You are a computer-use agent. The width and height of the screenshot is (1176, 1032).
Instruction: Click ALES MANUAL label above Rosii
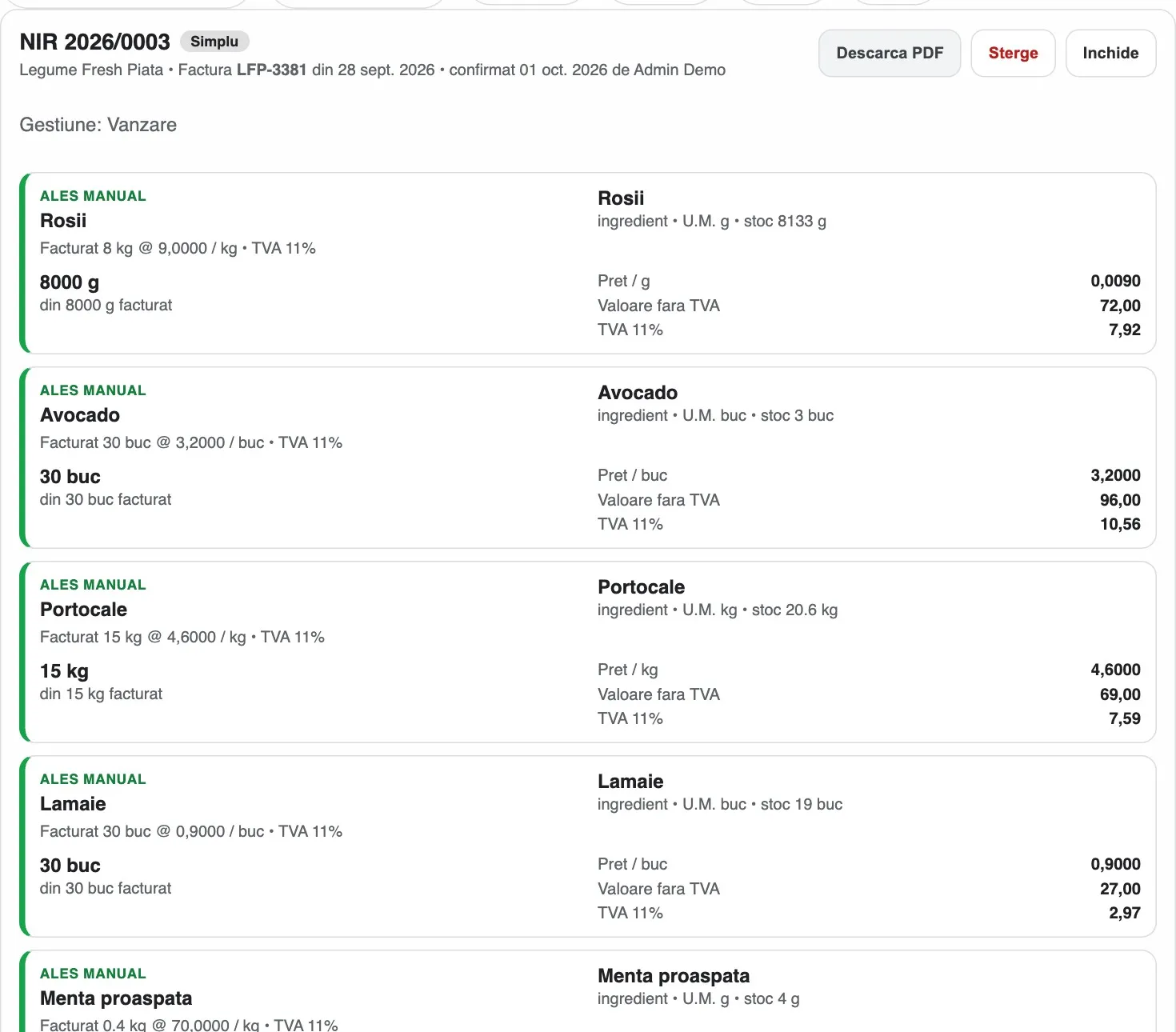click(93, 196)
